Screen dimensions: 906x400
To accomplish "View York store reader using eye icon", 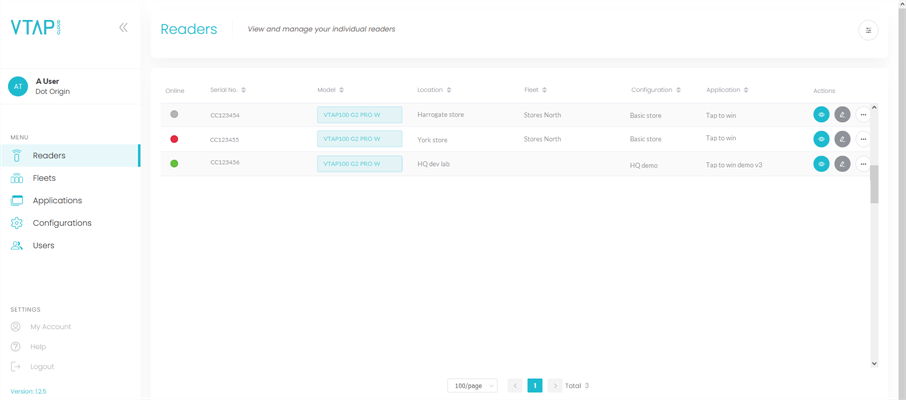I will click(x=821, y=139).
